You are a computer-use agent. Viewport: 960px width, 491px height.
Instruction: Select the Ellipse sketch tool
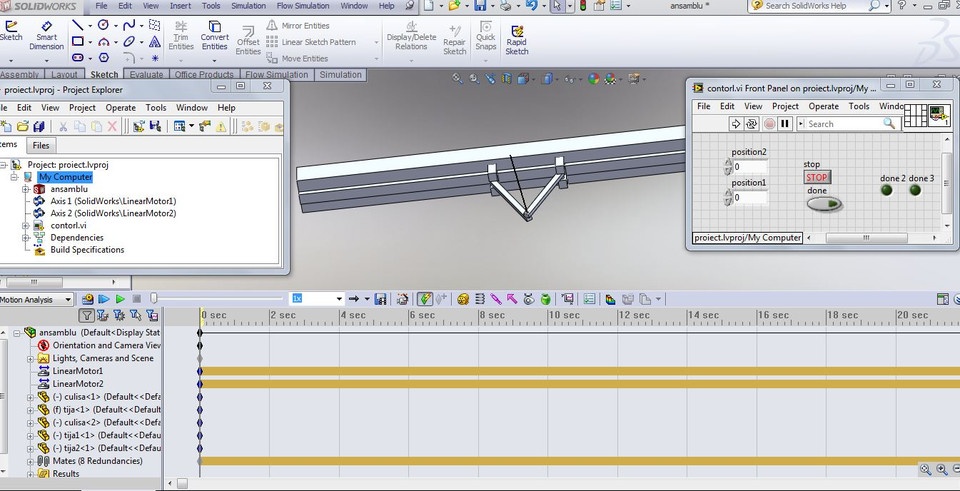point(129,42)
